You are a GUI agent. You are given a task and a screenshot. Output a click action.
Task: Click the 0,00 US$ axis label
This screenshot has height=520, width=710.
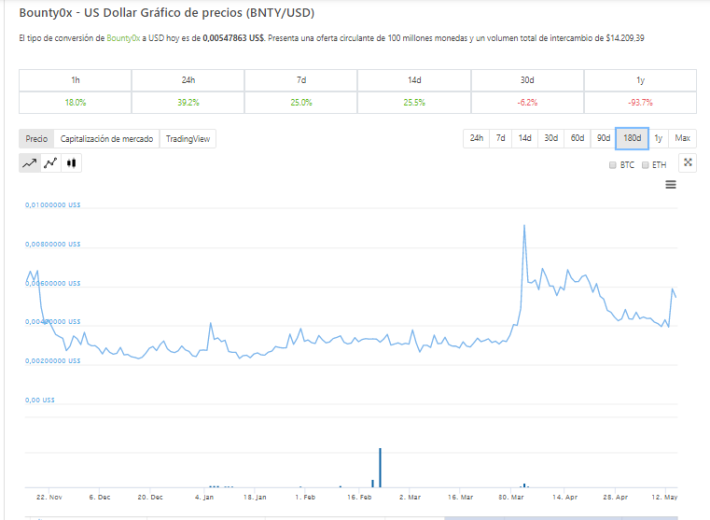click(x=40, y=400)
